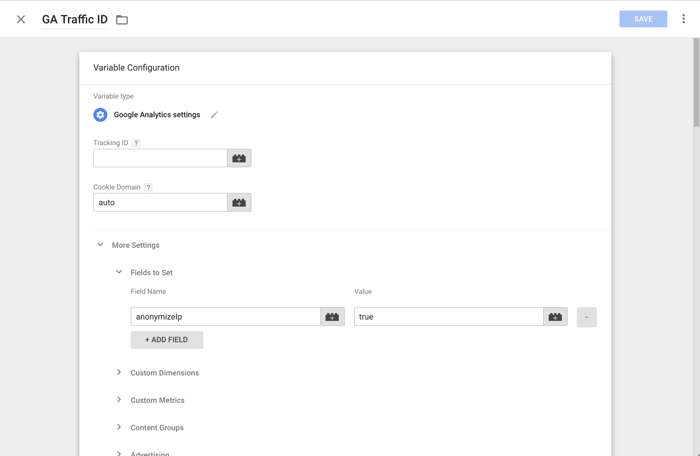Open variable picker for the true value field

click(x=555, y=317)
